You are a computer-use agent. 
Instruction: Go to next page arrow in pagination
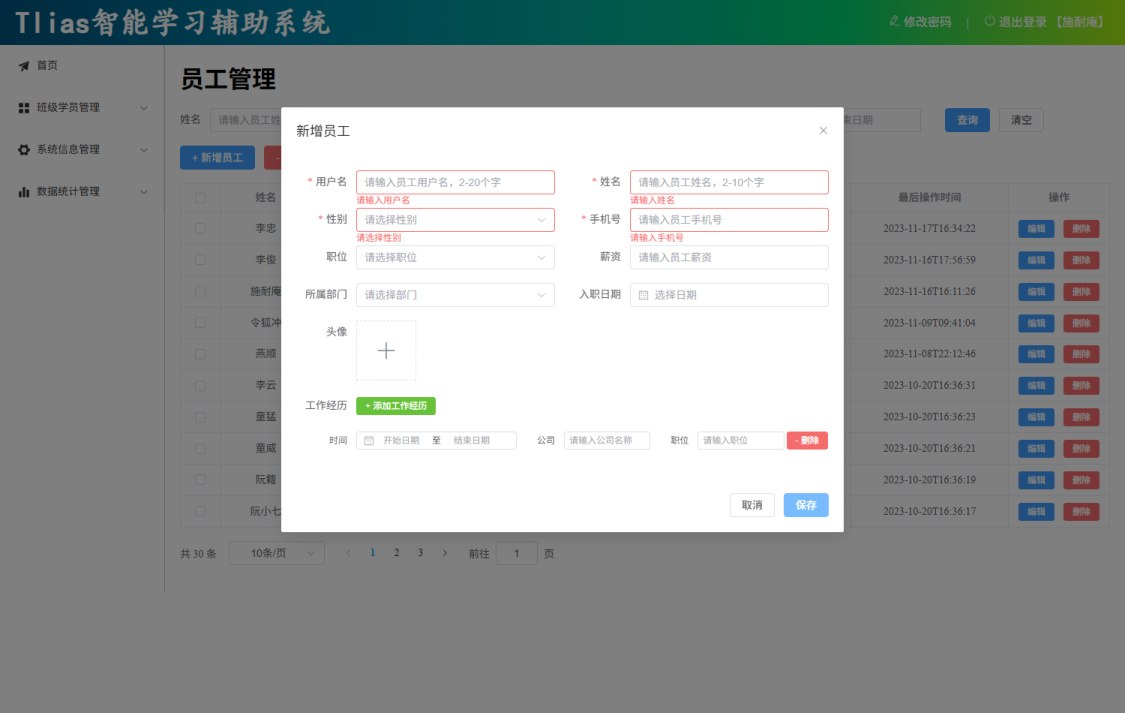tap(445, 553)
